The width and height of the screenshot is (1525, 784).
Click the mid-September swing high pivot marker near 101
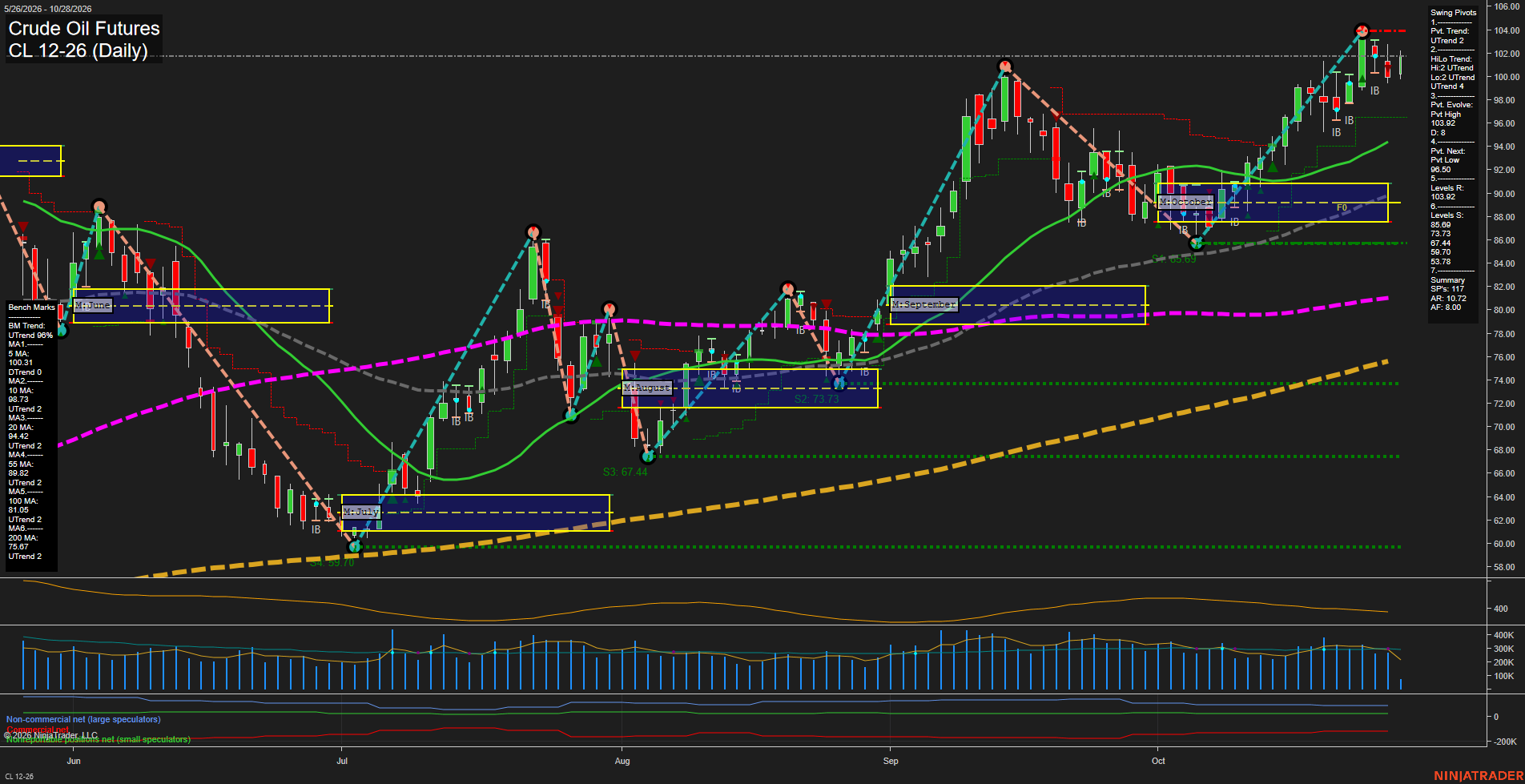click(1005, 66)
